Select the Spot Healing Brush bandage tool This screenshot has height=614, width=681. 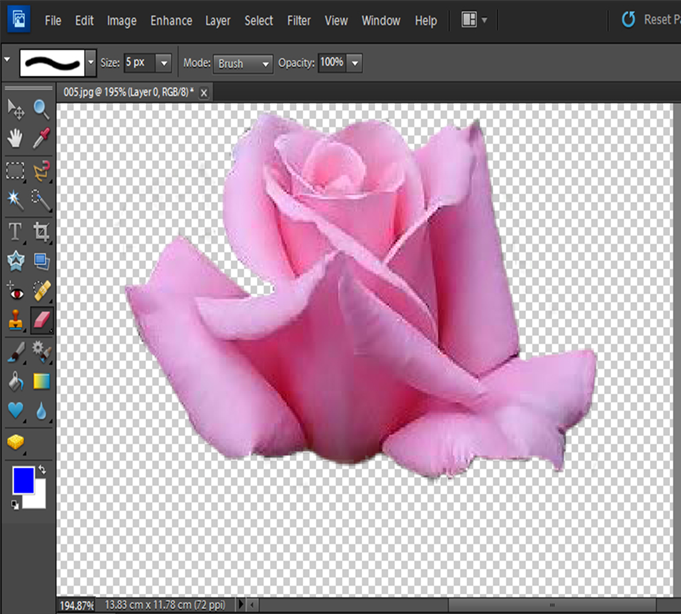[42, 291]
